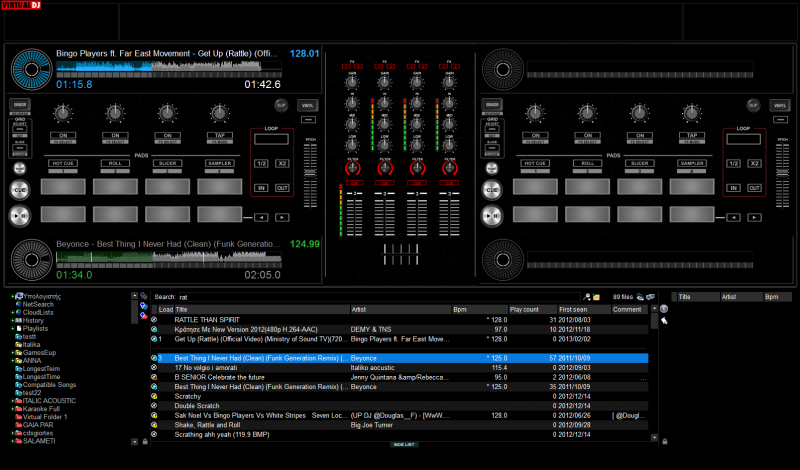The image size is (800, 470).
Task: Click the right deck pitch slider handle
Action: coord(783,174)
